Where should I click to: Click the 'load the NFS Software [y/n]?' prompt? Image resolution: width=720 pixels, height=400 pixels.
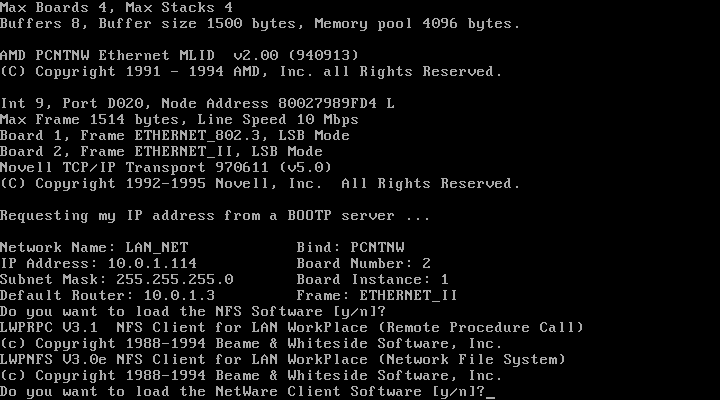tap(193, 312)
